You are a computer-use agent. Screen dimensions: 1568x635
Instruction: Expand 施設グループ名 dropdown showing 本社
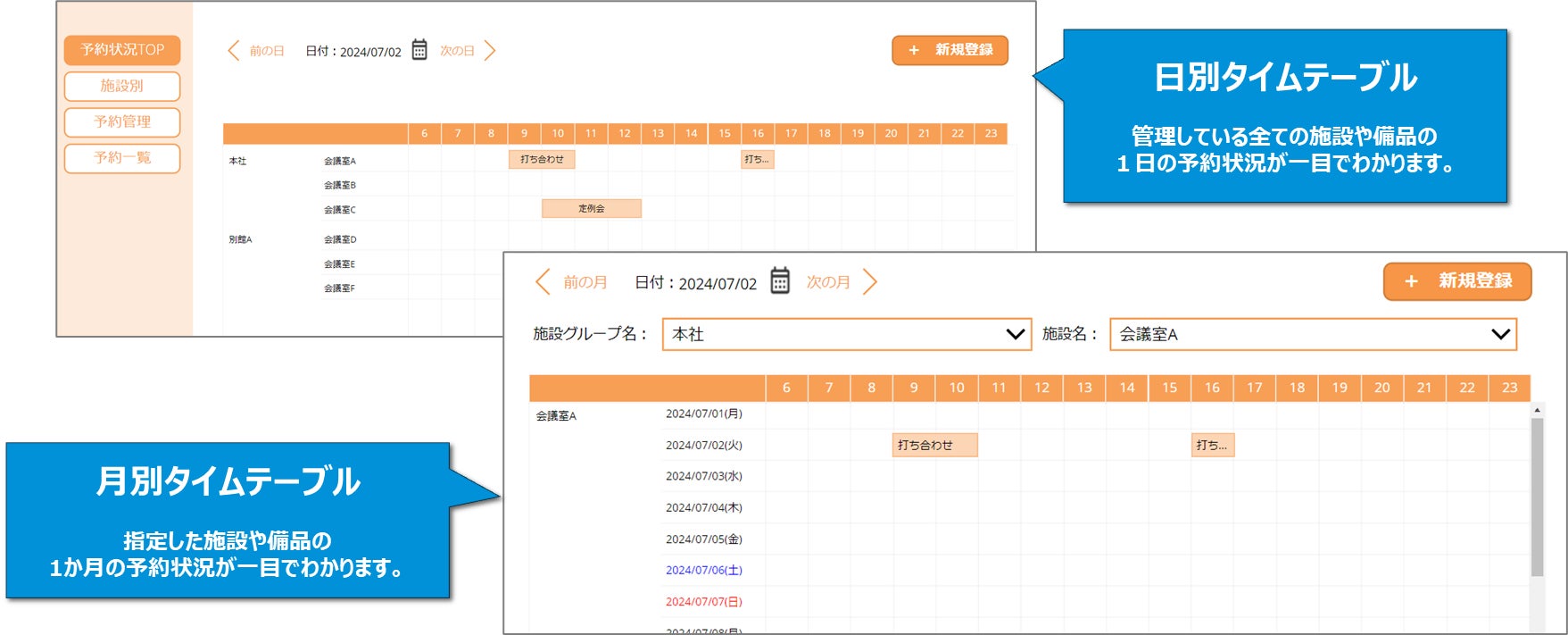[x=847, y=334]
